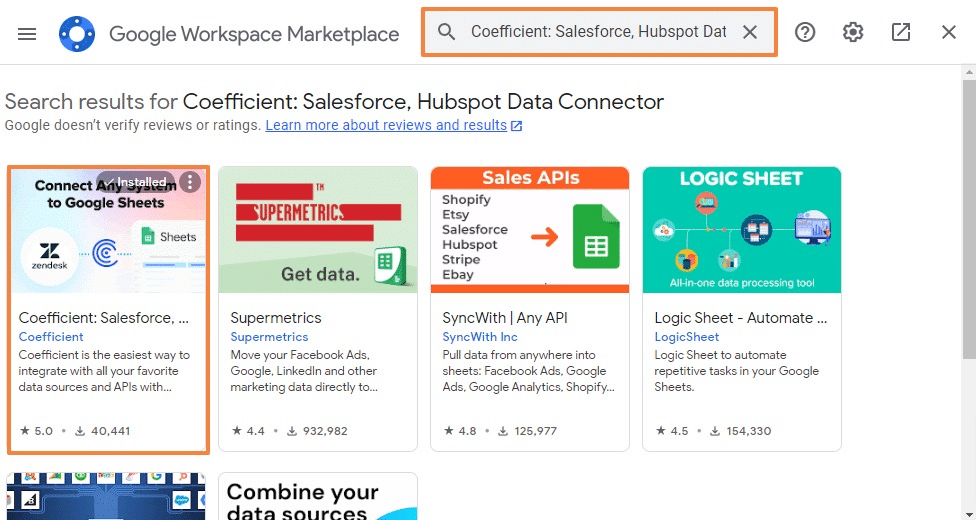Open the Supermetrics banner image

coord(318,230)
